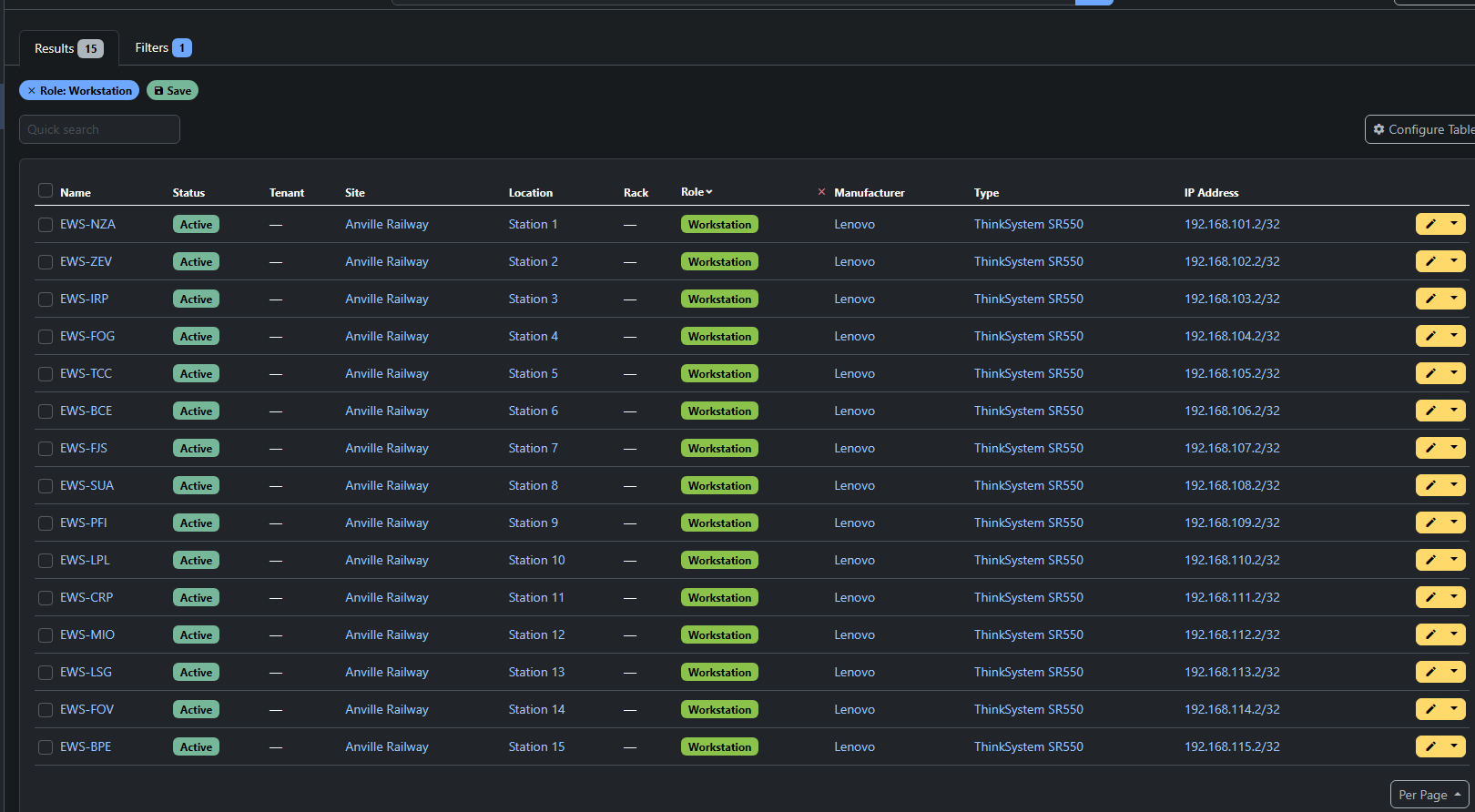The image size is (1475, 812).
Task: Sort table by Site column
Action: click(355, 193)
